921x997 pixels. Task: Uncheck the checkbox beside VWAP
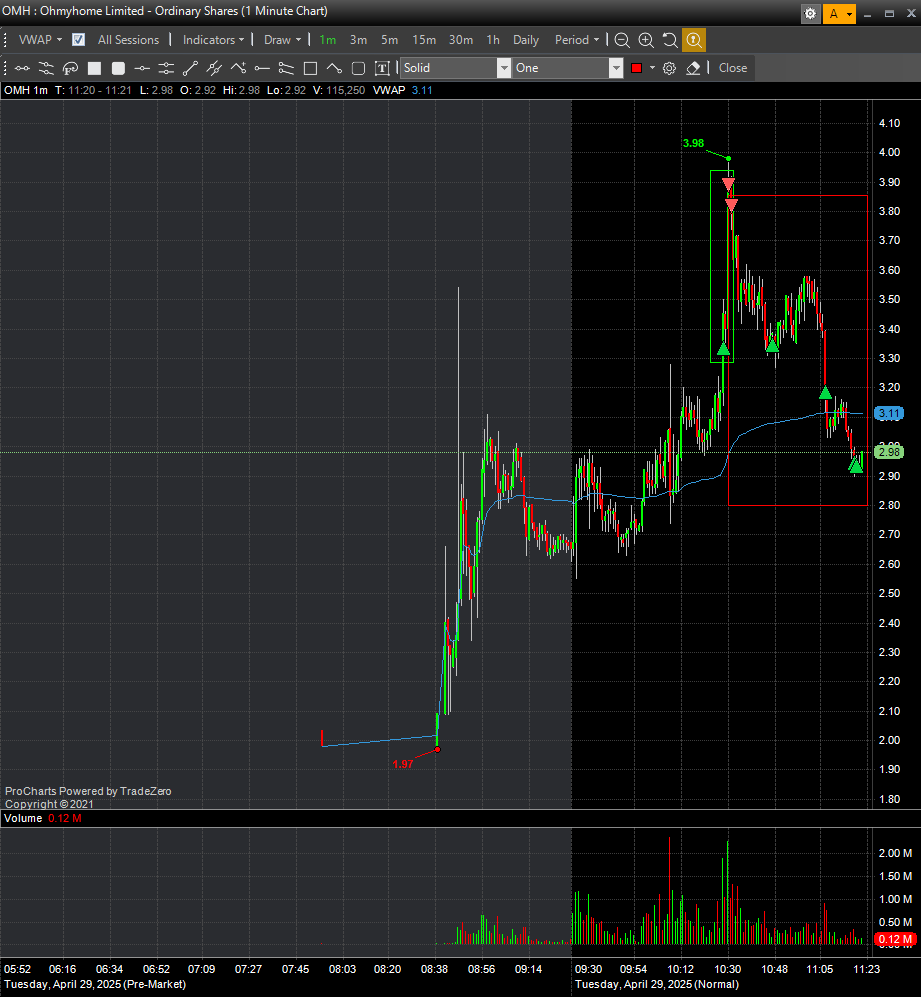click(x=78, y=39)
